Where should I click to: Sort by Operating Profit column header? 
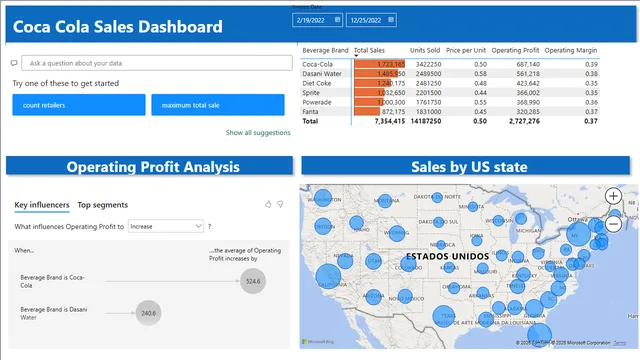515,50
